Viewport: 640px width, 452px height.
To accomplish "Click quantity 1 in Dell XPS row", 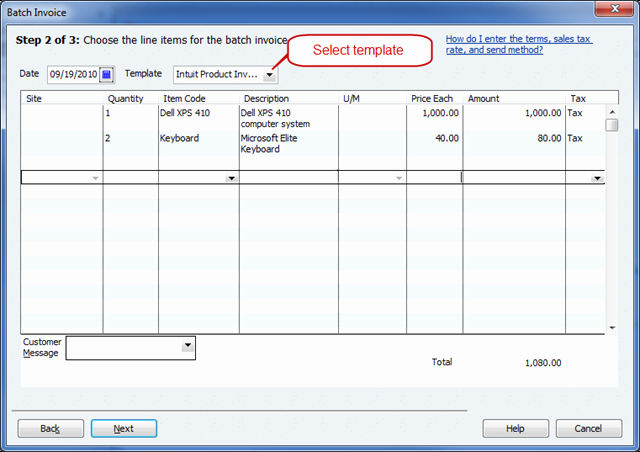I will point(108,113).
